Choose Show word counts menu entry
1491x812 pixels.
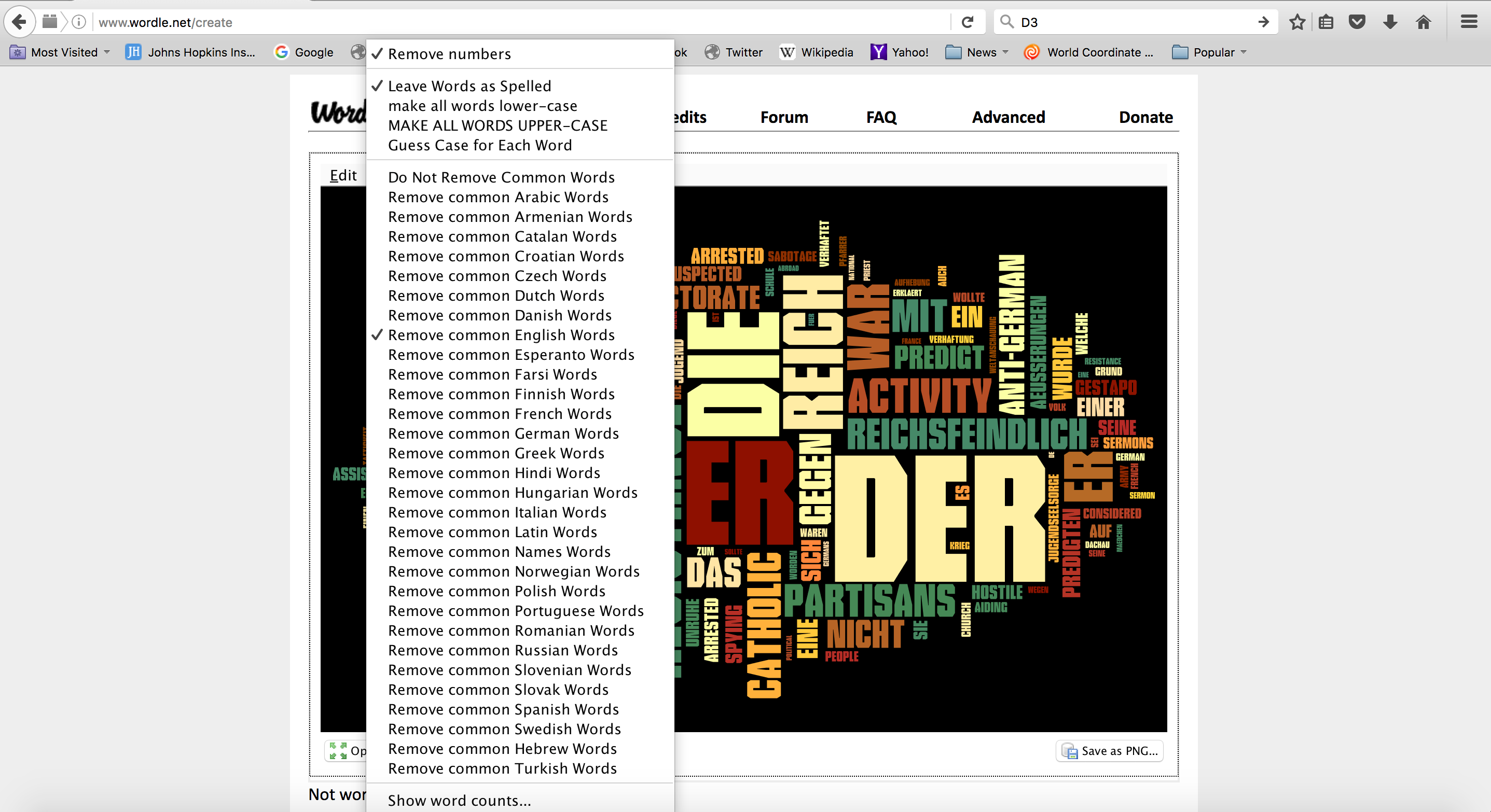pos(459,801)
